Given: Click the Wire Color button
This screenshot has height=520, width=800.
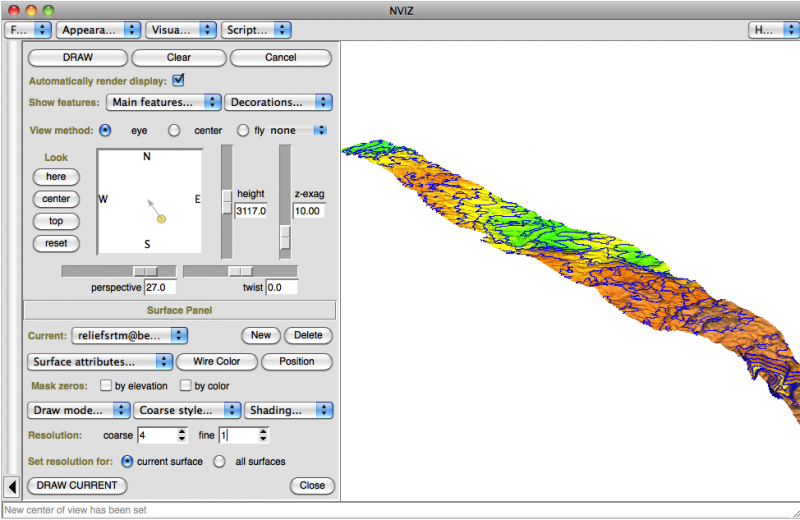Looking at the screenshot, I should coord(217,361).
